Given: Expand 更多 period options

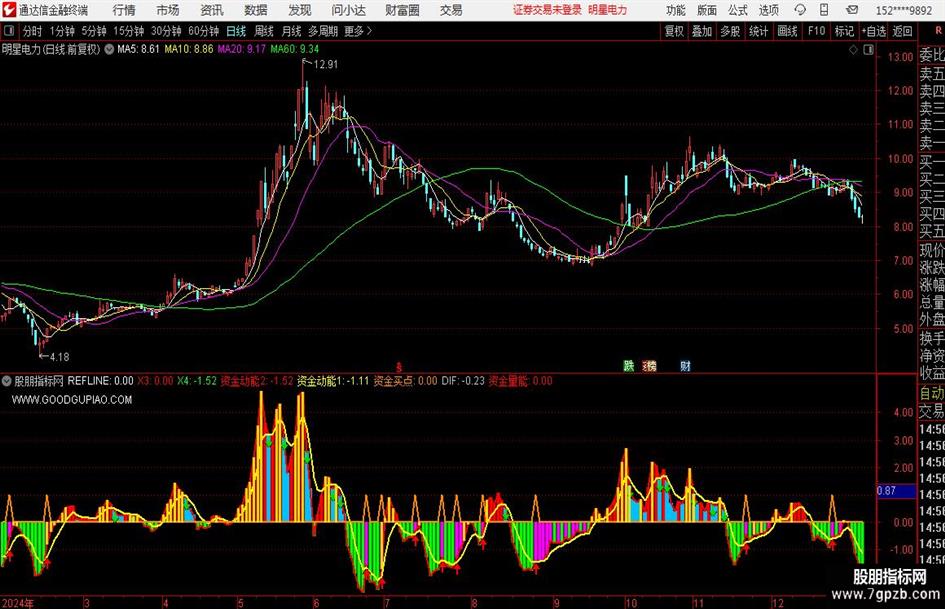Looking at the screenshot, I should point(358,31).
